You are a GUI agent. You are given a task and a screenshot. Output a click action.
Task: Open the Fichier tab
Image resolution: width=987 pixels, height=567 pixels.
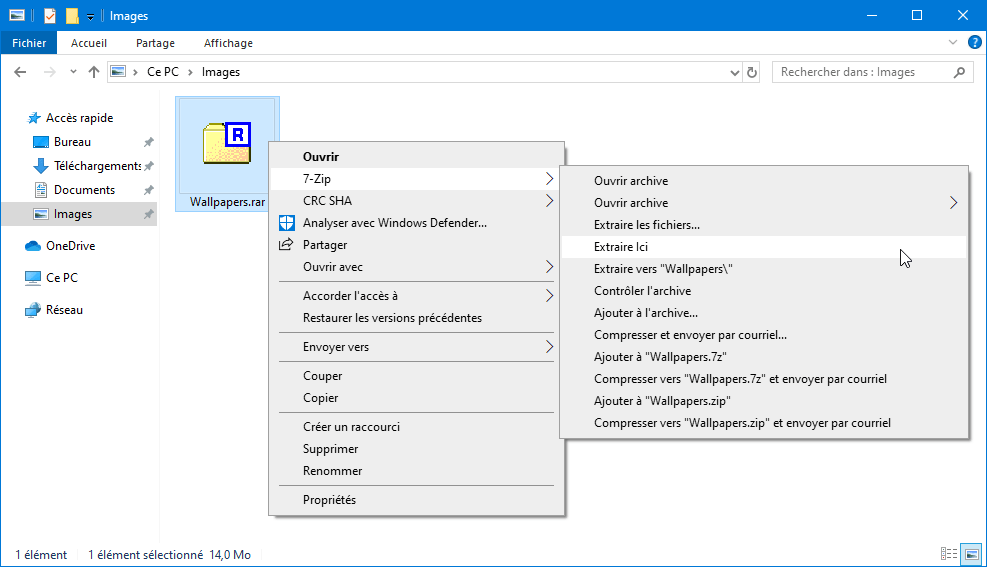29,43
